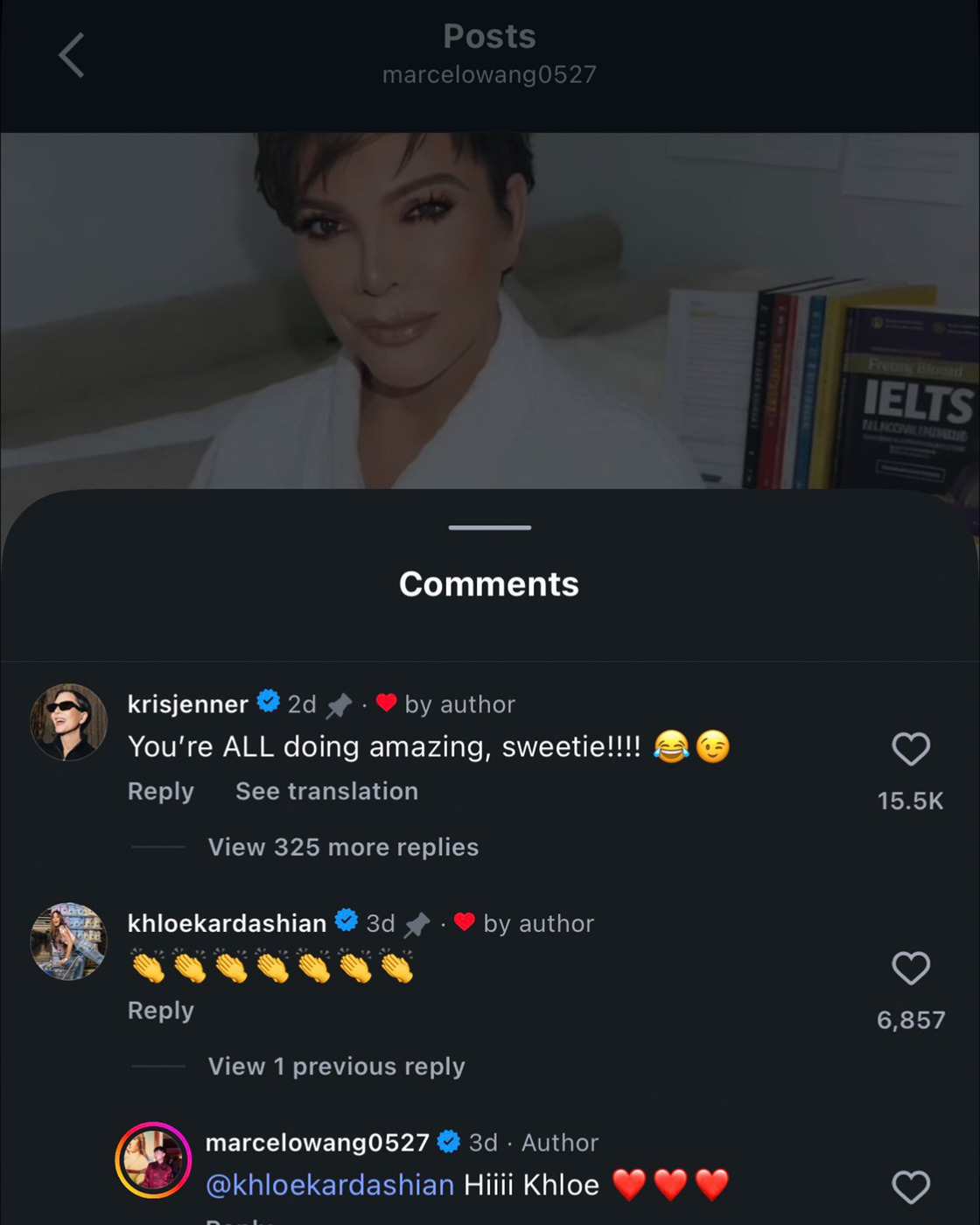
Task: Open khloekardashian's profile picture
Action: point(69,941)
